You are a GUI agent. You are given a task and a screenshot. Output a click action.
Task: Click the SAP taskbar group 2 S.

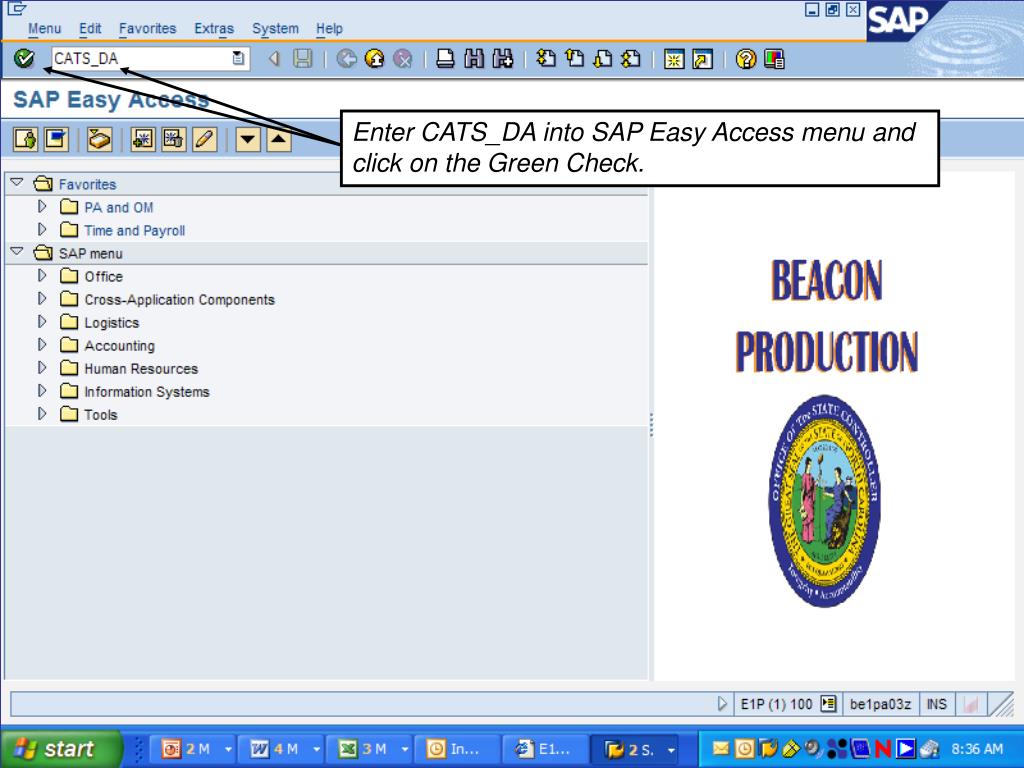pyautogui.click(x=635, y=749)
